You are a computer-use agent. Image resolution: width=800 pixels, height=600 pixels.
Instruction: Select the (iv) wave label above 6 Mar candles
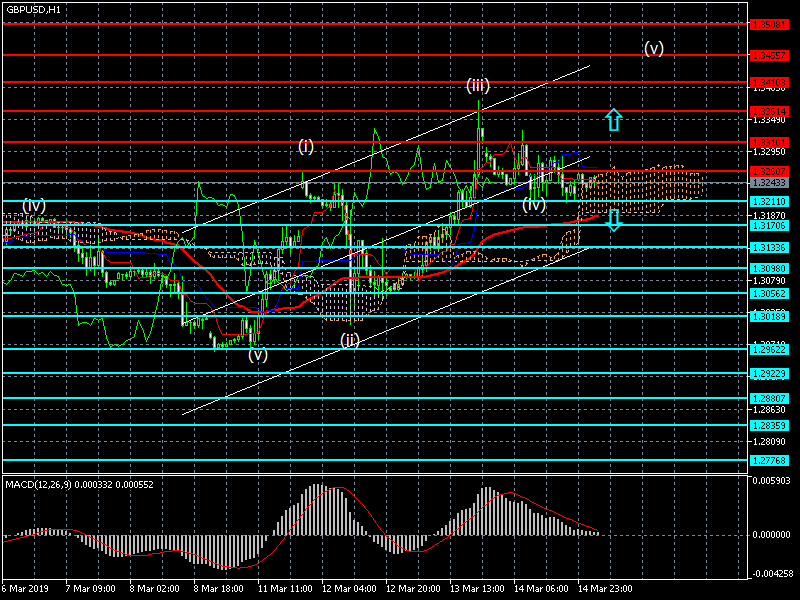(34, 206)
